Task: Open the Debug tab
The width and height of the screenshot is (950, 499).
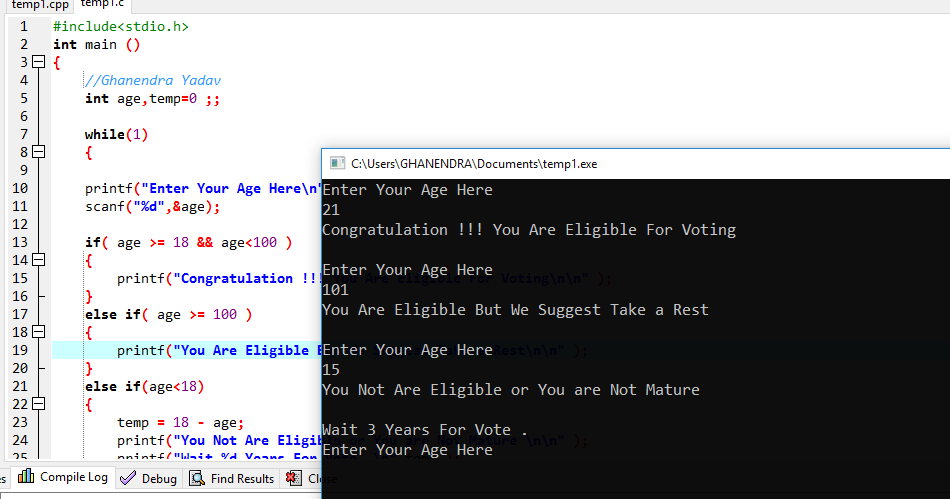Action: 148,478
